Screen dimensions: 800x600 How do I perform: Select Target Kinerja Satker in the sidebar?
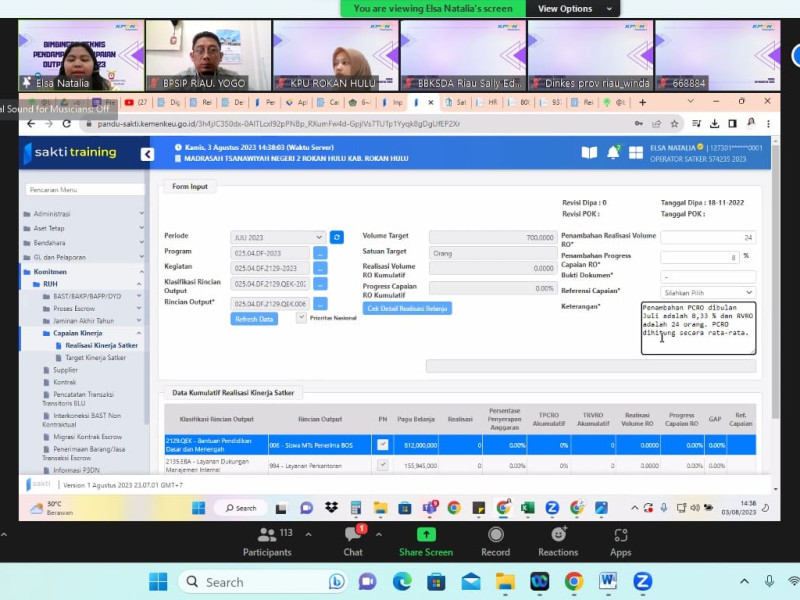95,357
